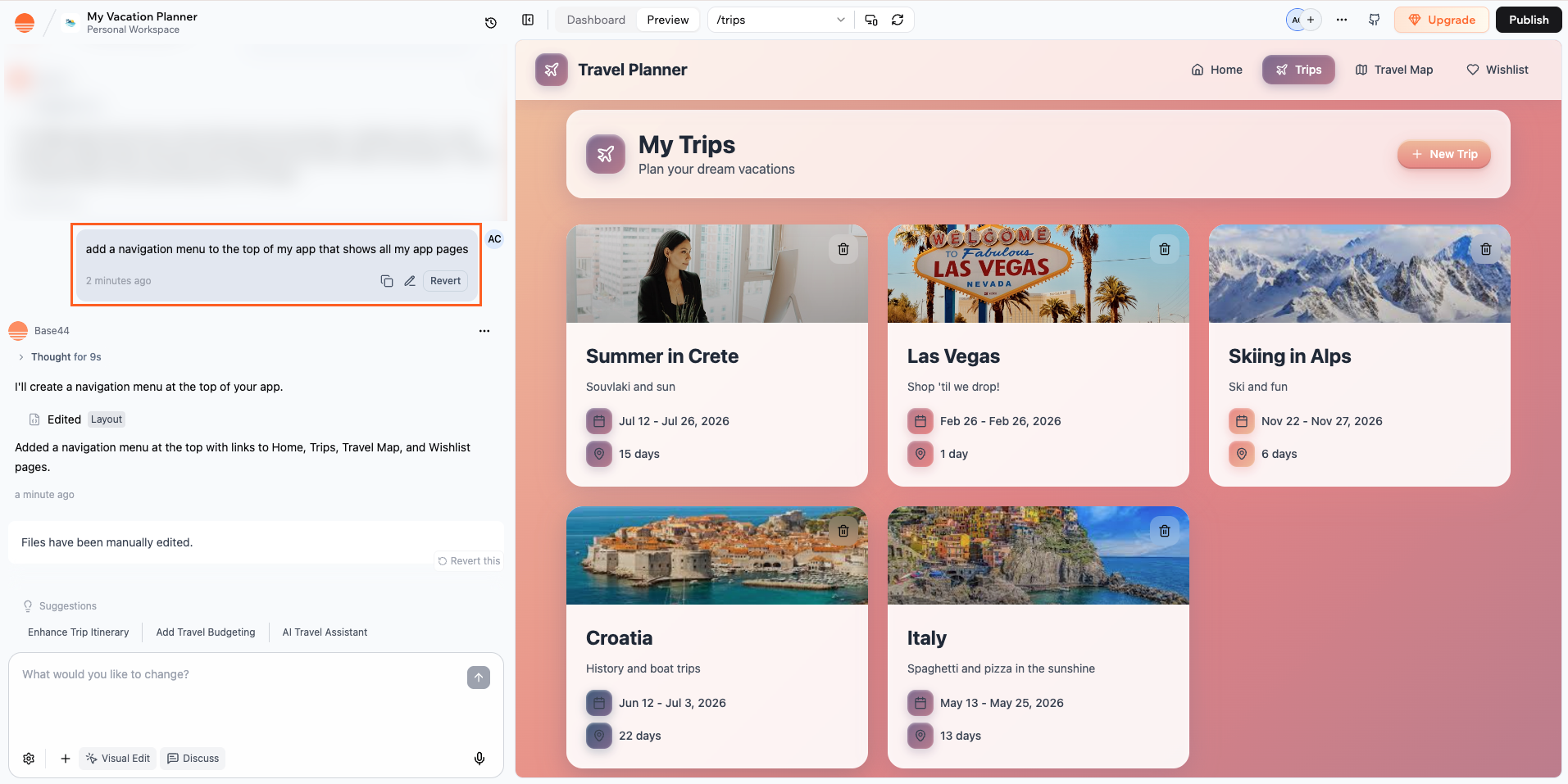1568x784 pixels.
Task: Refresh the app preview
Action: 898,20
